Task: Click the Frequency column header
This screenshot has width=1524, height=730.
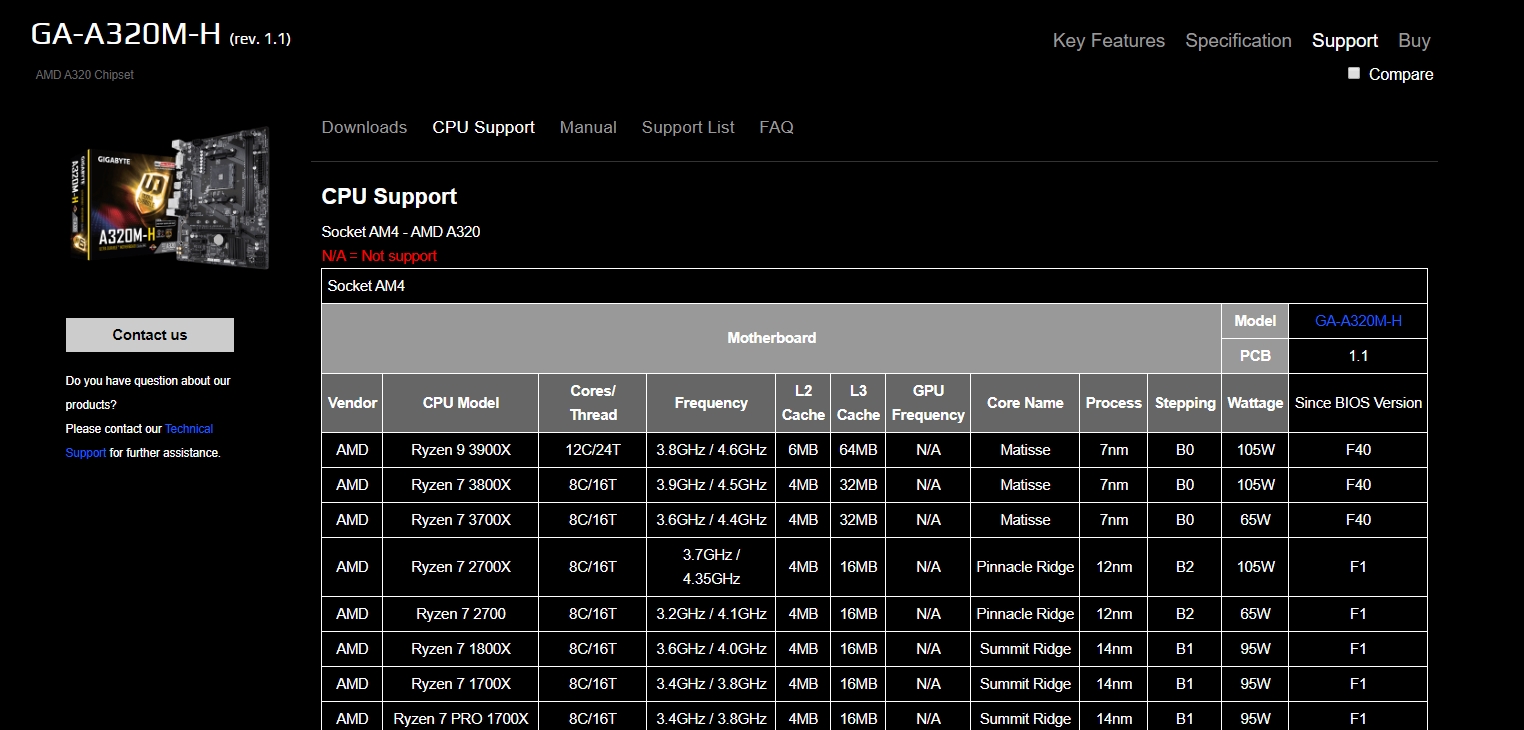Action: (x=711, y=403)
